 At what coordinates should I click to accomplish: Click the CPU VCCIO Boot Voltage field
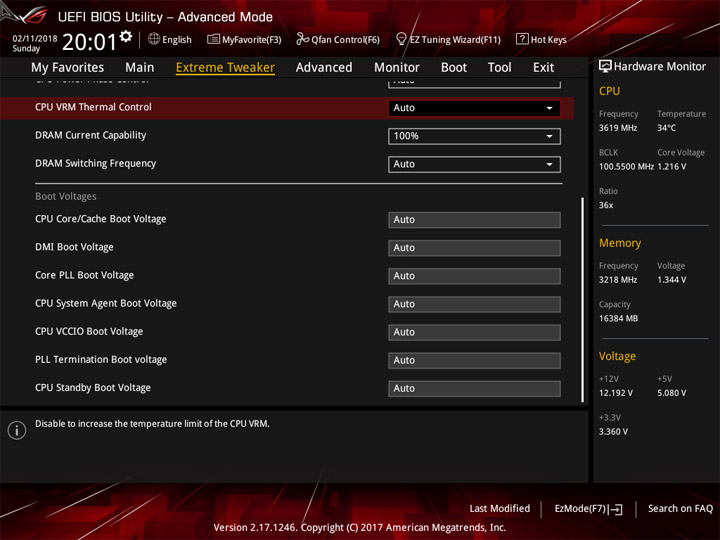(x=474, y=332)
